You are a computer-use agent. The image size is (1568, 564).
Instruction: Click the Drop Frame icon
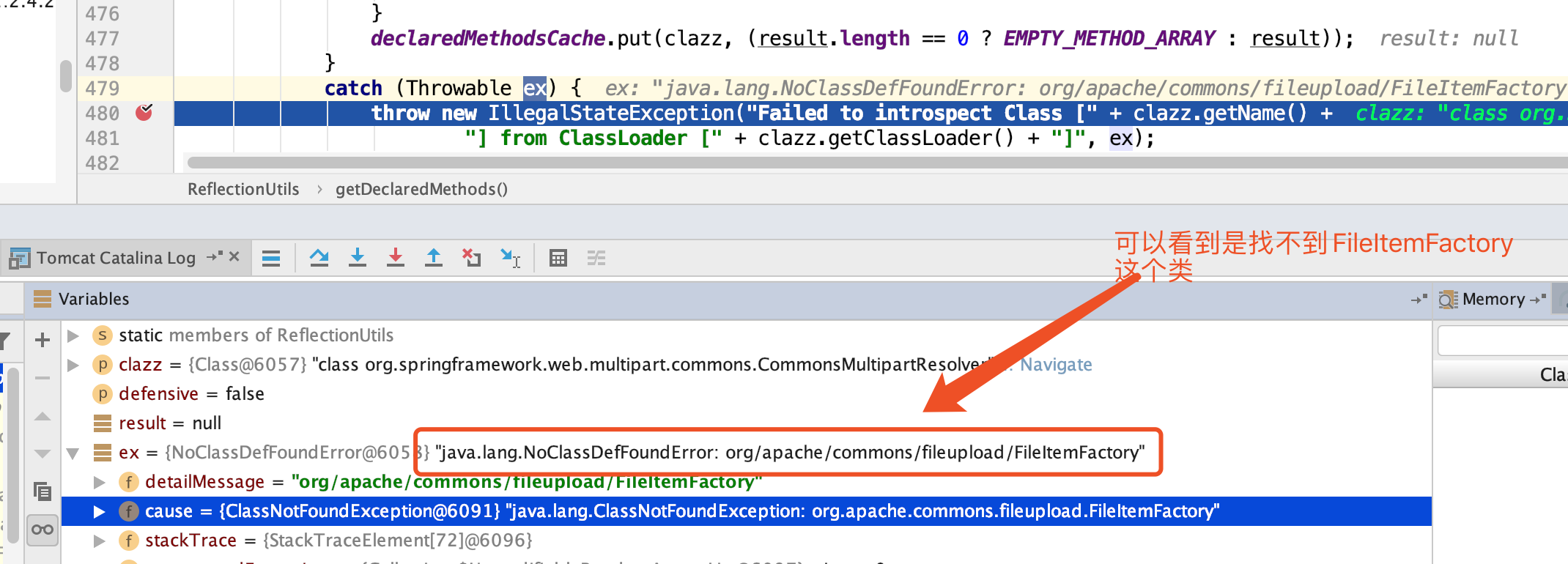point(472,258)
